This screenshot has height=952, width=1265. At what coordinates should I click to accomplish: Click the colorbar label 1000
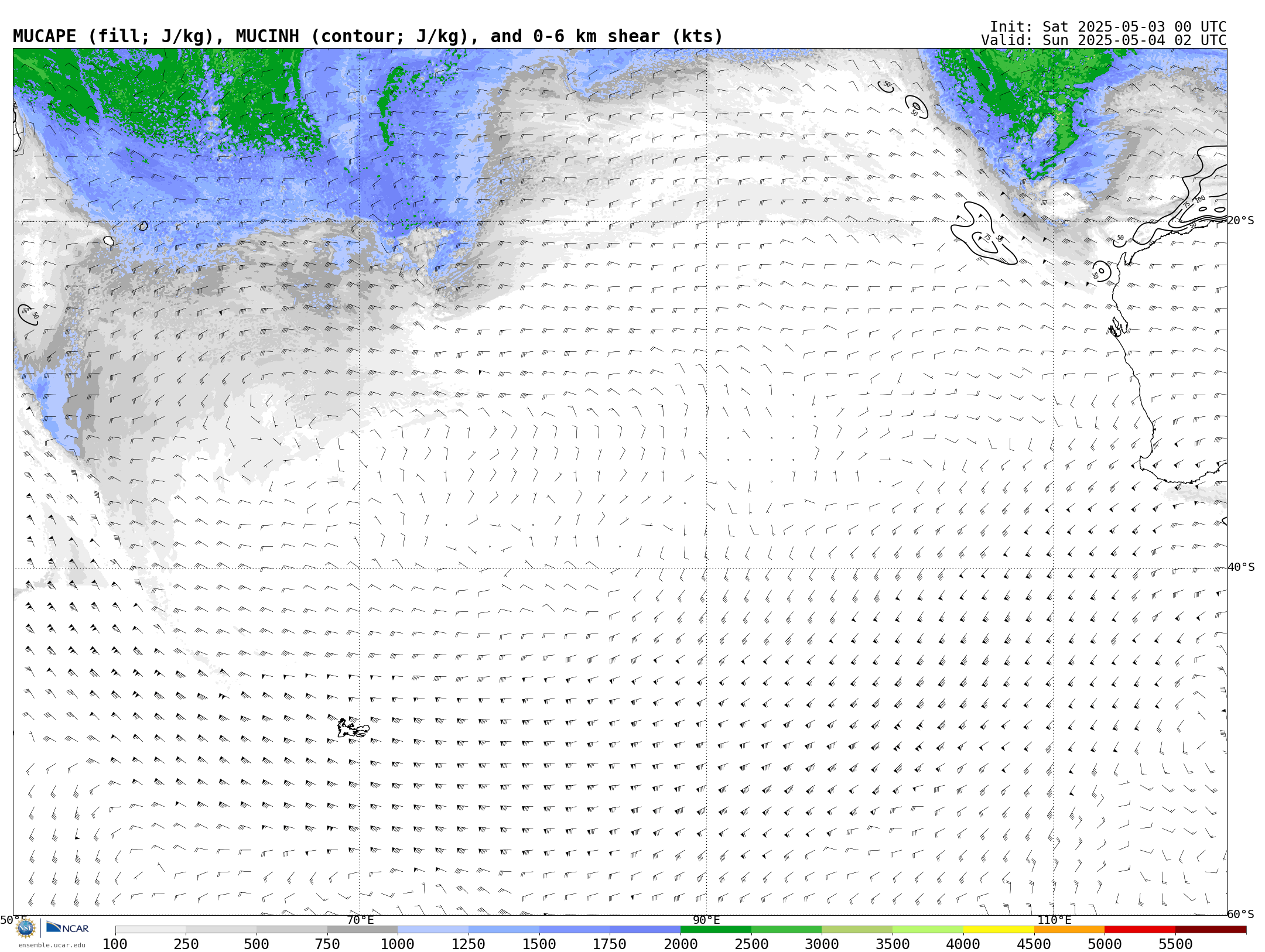[x=398, y=944]
